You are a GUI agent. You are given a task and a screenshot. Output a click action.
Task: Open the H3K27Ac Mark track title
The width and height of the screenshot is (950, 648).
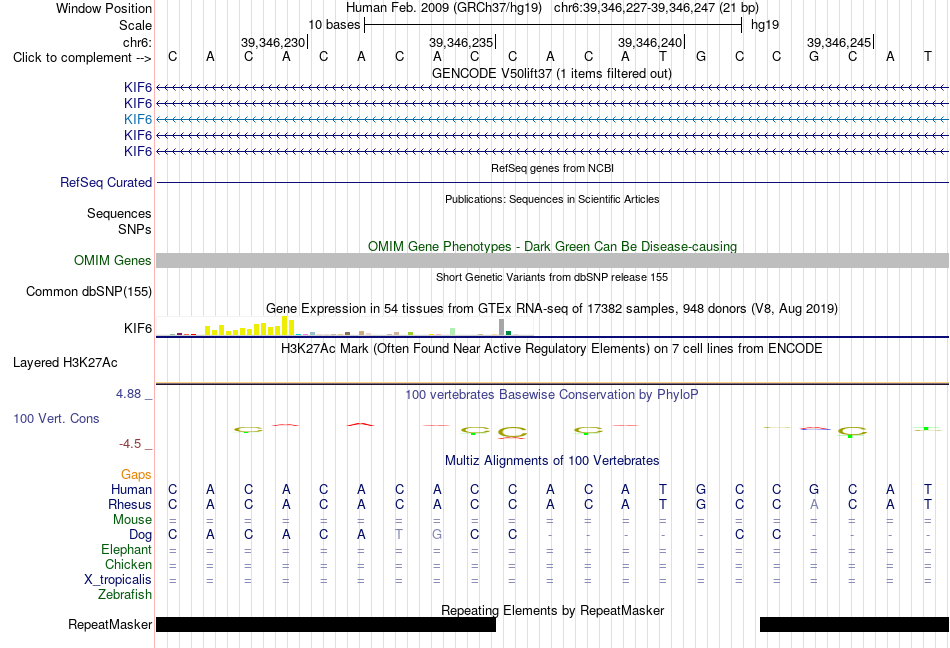click(552, 348)
